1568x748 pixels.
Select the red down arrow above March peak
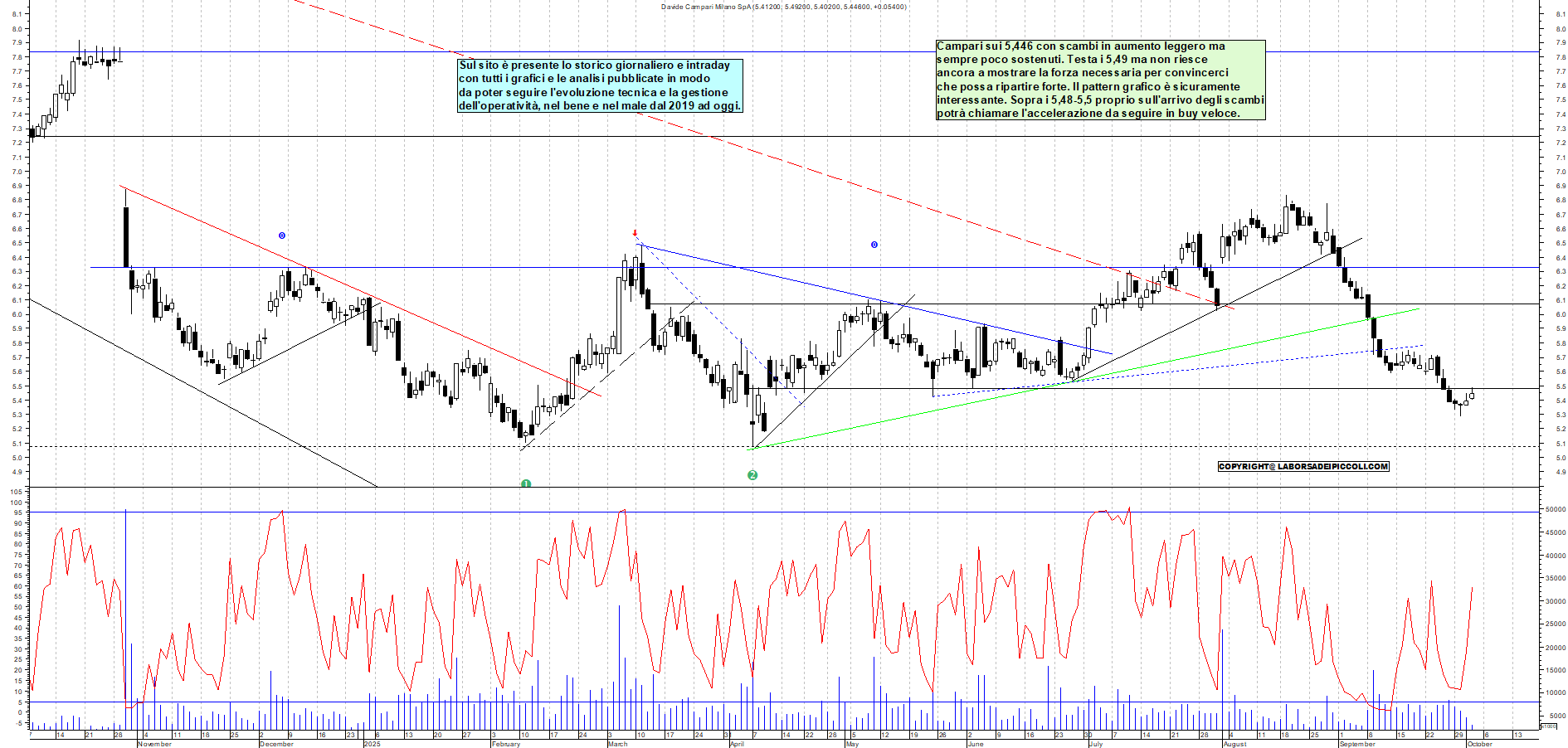coord(635,234)
